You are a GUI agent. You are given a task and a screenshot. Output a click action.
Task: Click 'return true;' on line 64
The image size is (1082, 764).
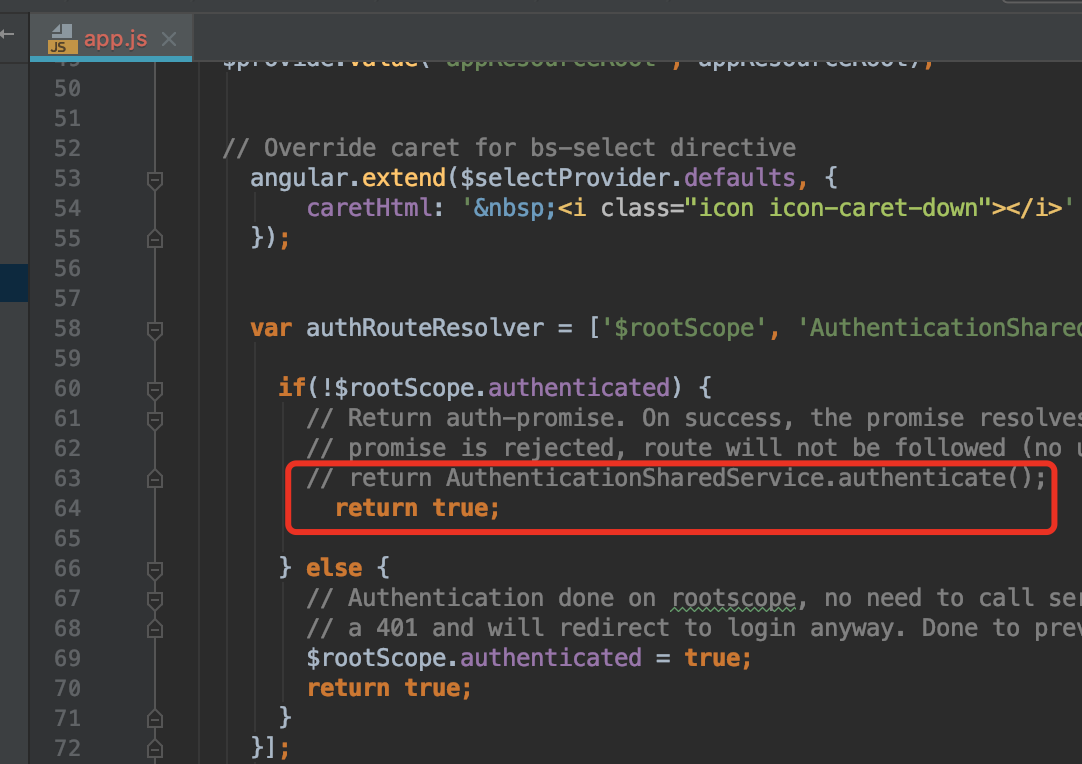click(417, 509)
